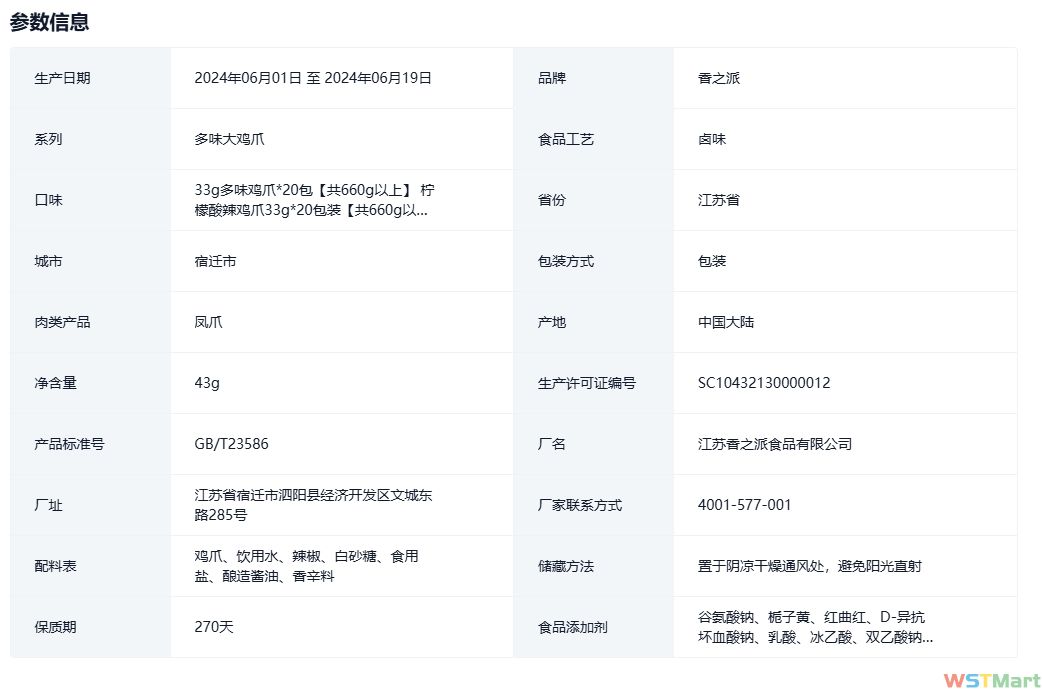The height and width of the screenshot is (690, 1042).
Task: Click the origin value 中国大陆
Action: [x=725, y=322]
